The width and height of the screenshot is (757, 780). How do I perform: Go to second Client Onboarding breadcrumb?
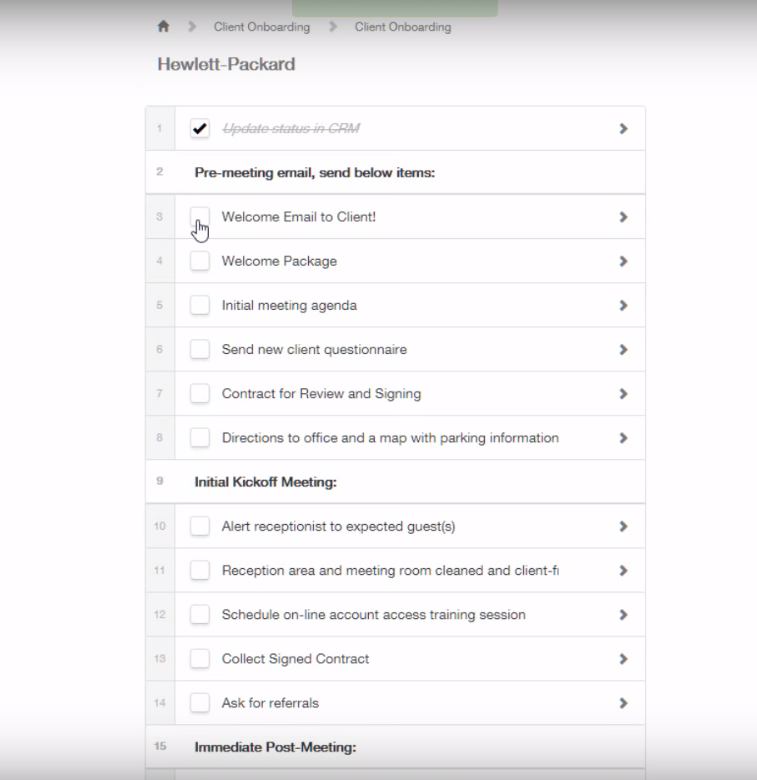[402, 27]
